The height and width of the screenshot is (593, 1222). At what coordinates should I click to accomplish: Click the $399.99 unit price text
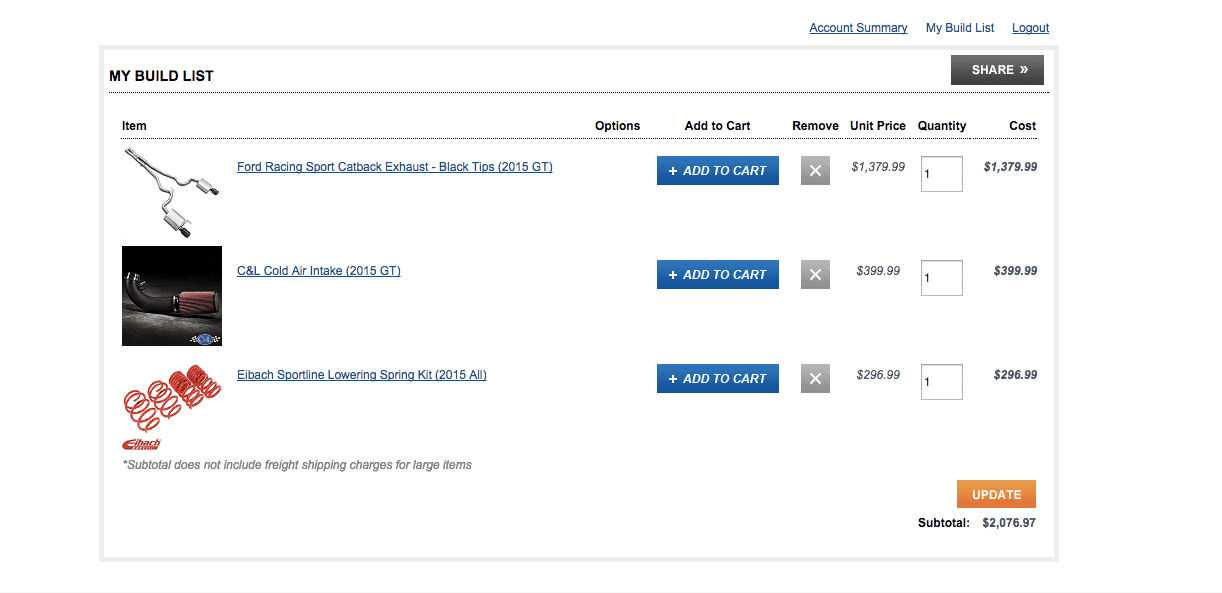click(x=878, y=271)
